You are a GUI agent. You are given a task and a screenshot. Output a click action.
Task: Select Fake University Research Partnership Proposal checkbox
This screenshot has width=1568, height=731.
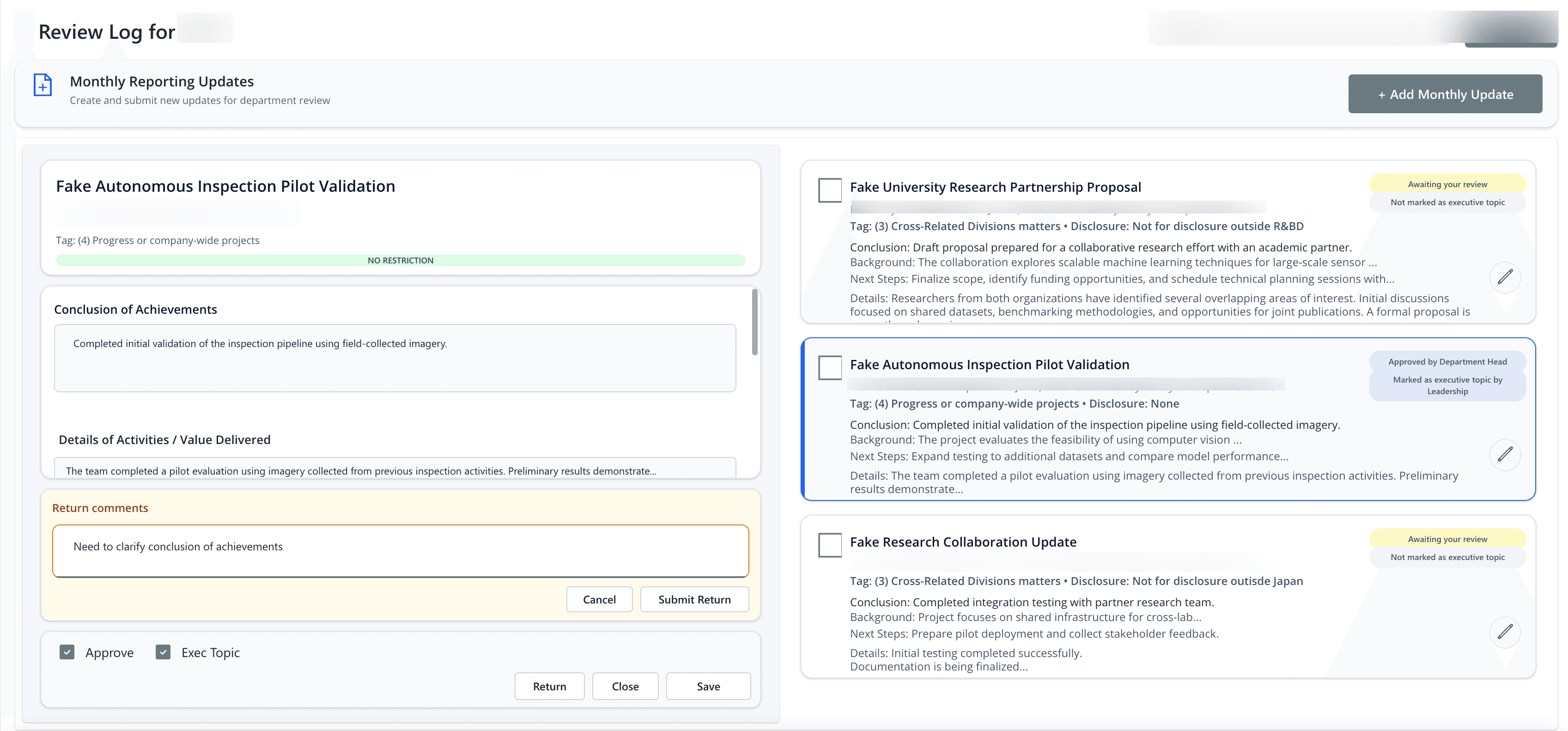830,190
